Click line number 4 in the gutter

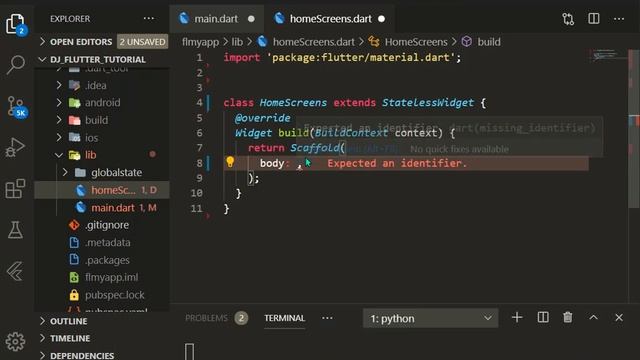click(199, 102)
